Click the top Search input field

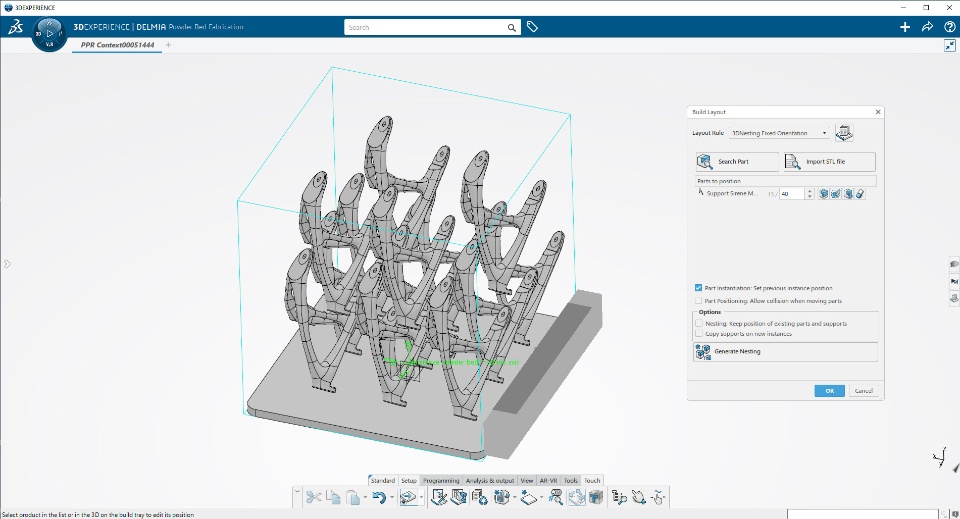pos(425,28)
